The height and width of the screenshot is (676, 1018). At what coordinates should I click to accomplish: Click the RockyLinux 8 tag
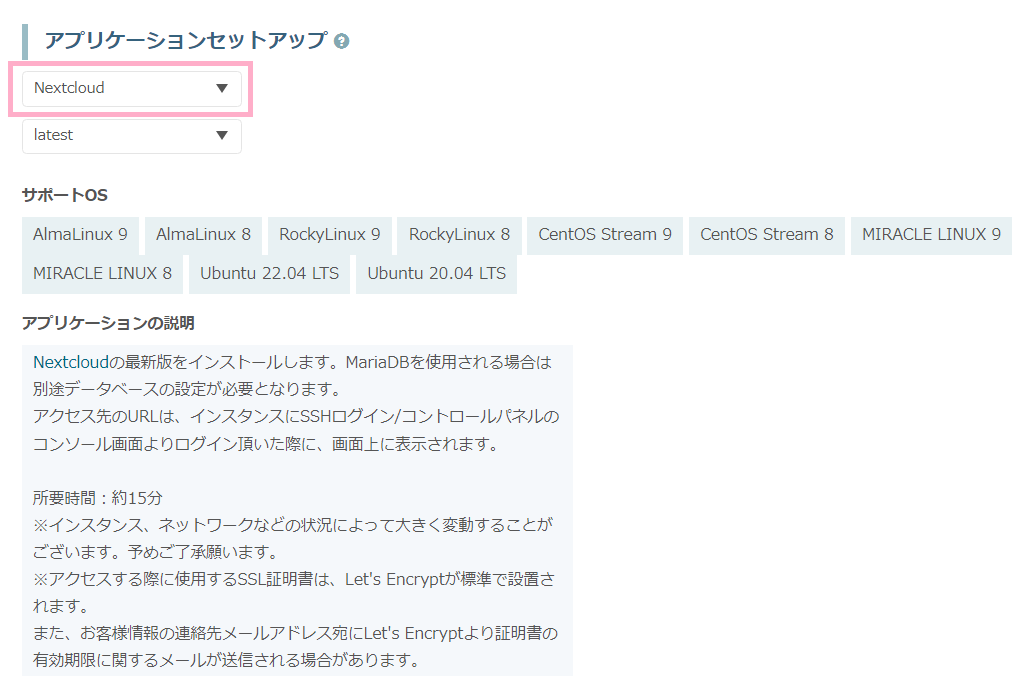pyautogui.click(x=459, y=235)
